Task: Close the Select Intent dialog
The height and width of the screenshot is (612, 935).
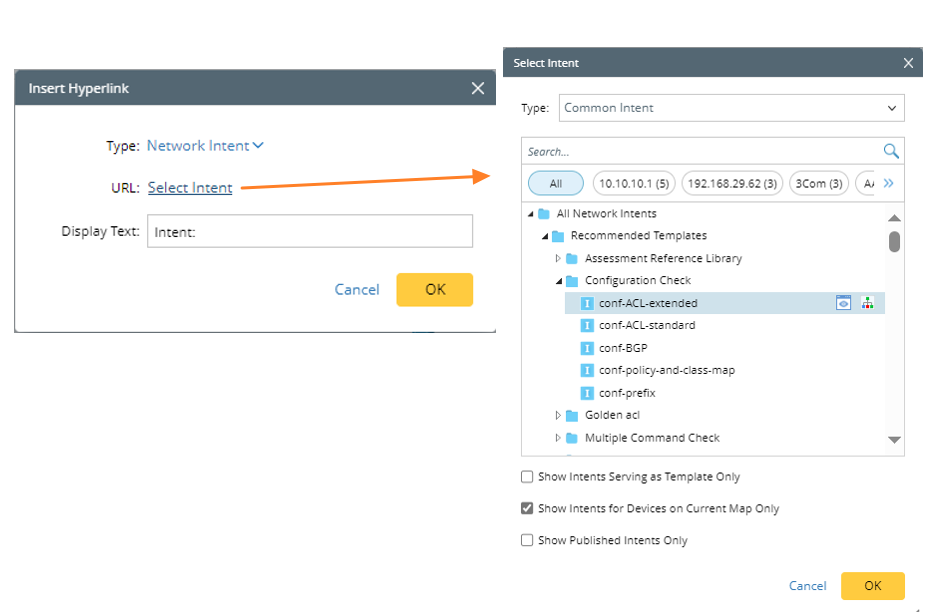Action: (x=908, y=63)
